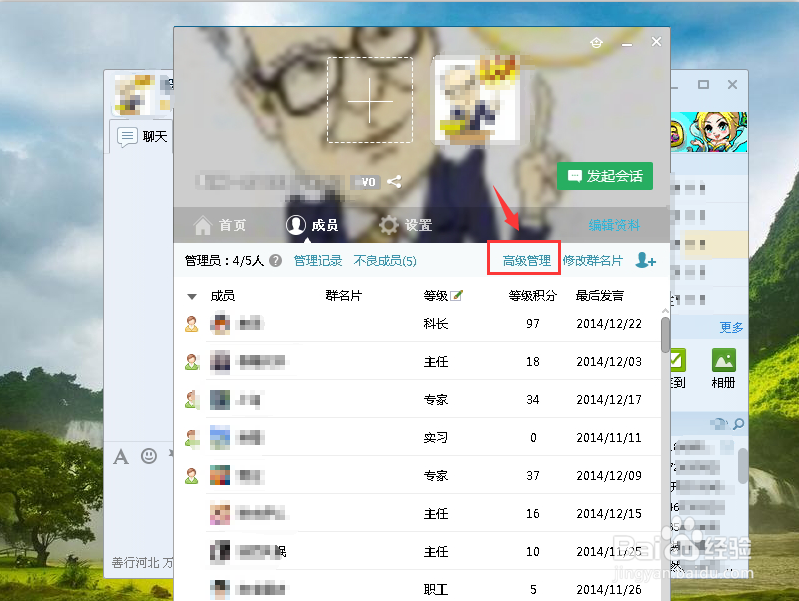Click the 修改群名片 link
The height and width of the screenshot is (601, 799).
pos(593,261)
